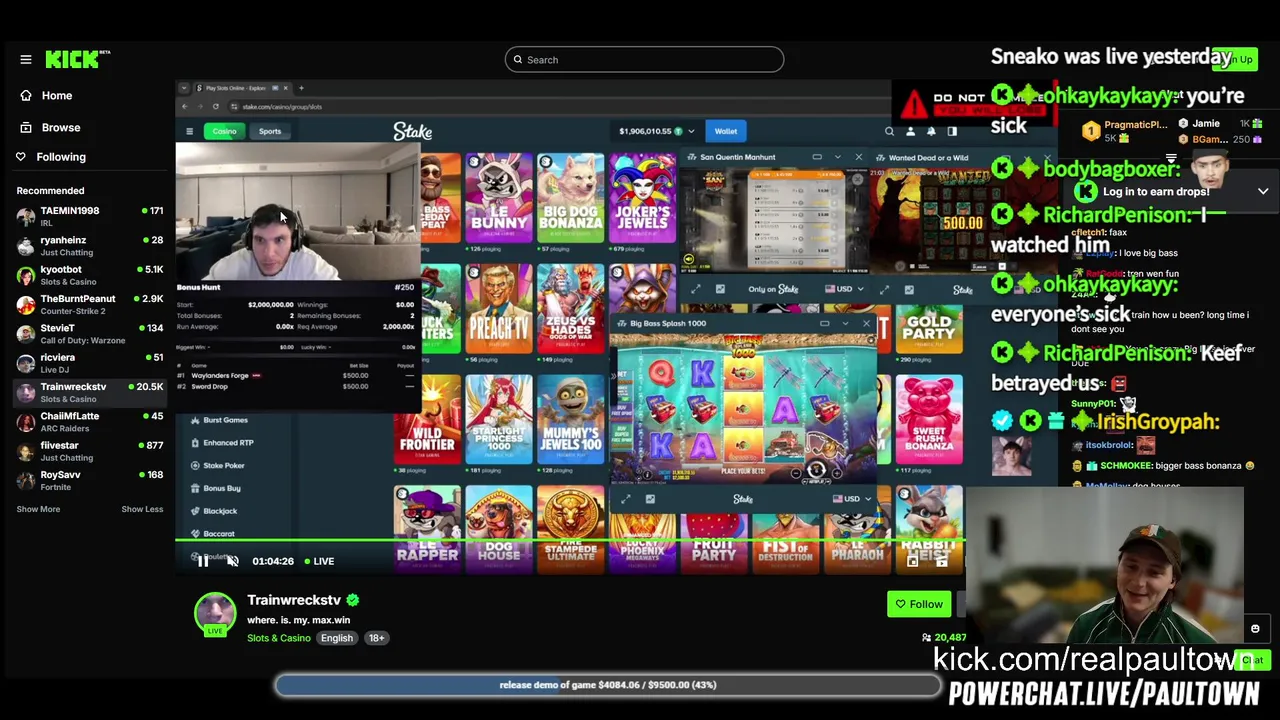
Task: Open the chat emoji picker
Action: tap(1255, 629)
